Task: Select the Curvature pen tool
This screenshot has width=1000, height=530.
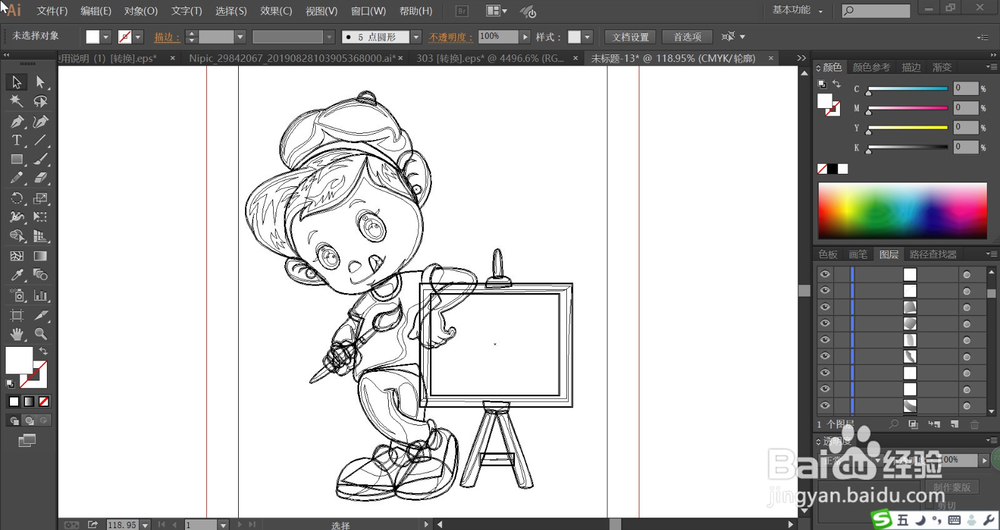Action: pos(41,121)
